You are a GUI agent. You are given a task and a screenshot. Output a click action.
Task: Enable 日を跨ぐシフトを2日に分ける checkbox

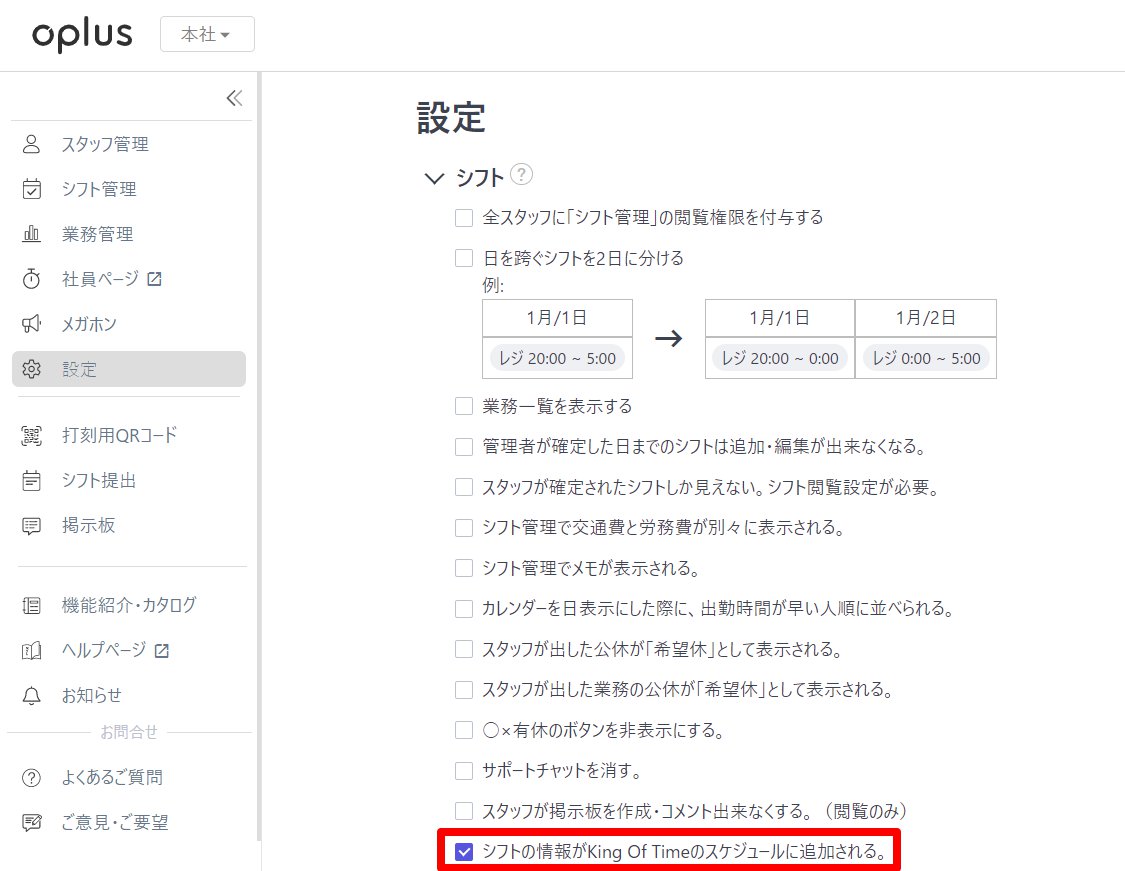tap(464, 258)
